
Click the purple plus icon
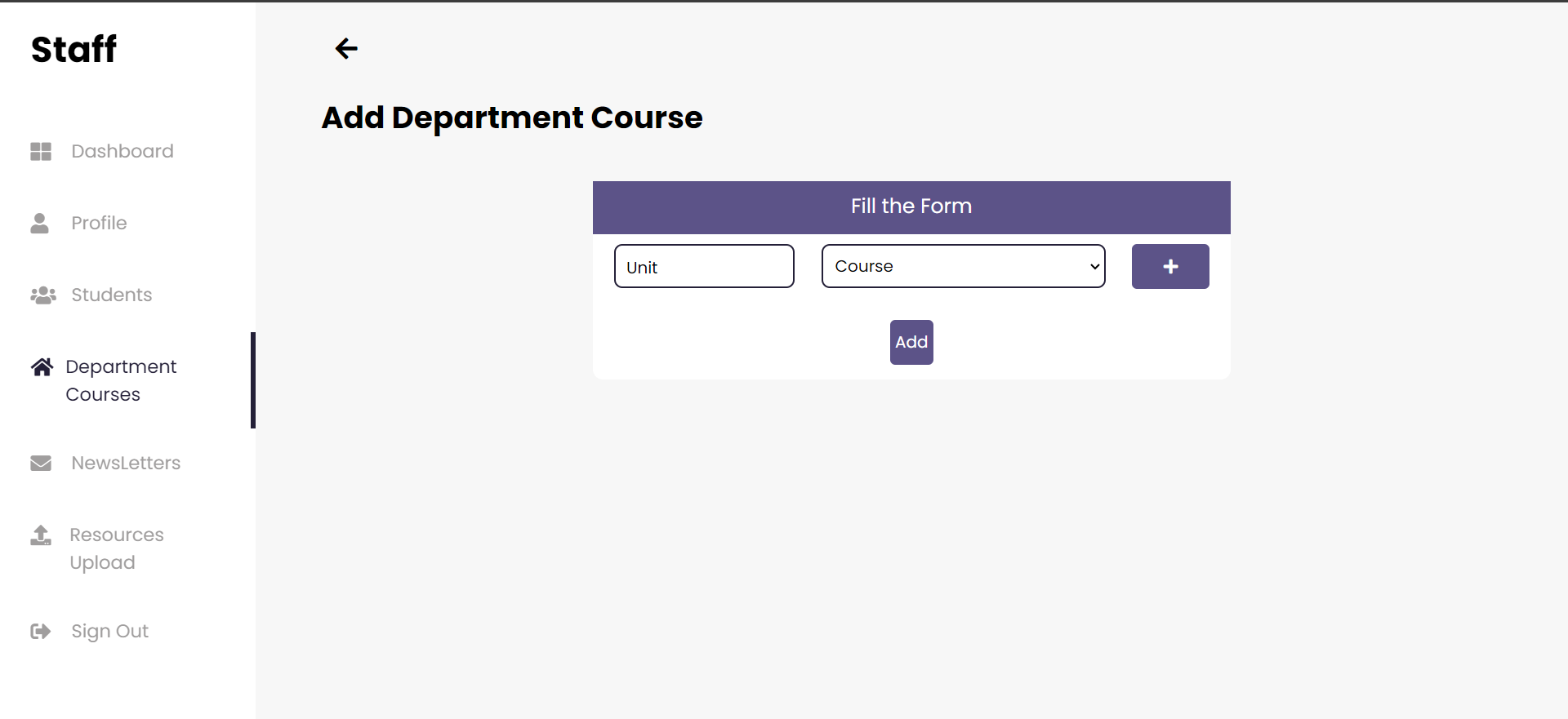click(x=1170, y=266)
